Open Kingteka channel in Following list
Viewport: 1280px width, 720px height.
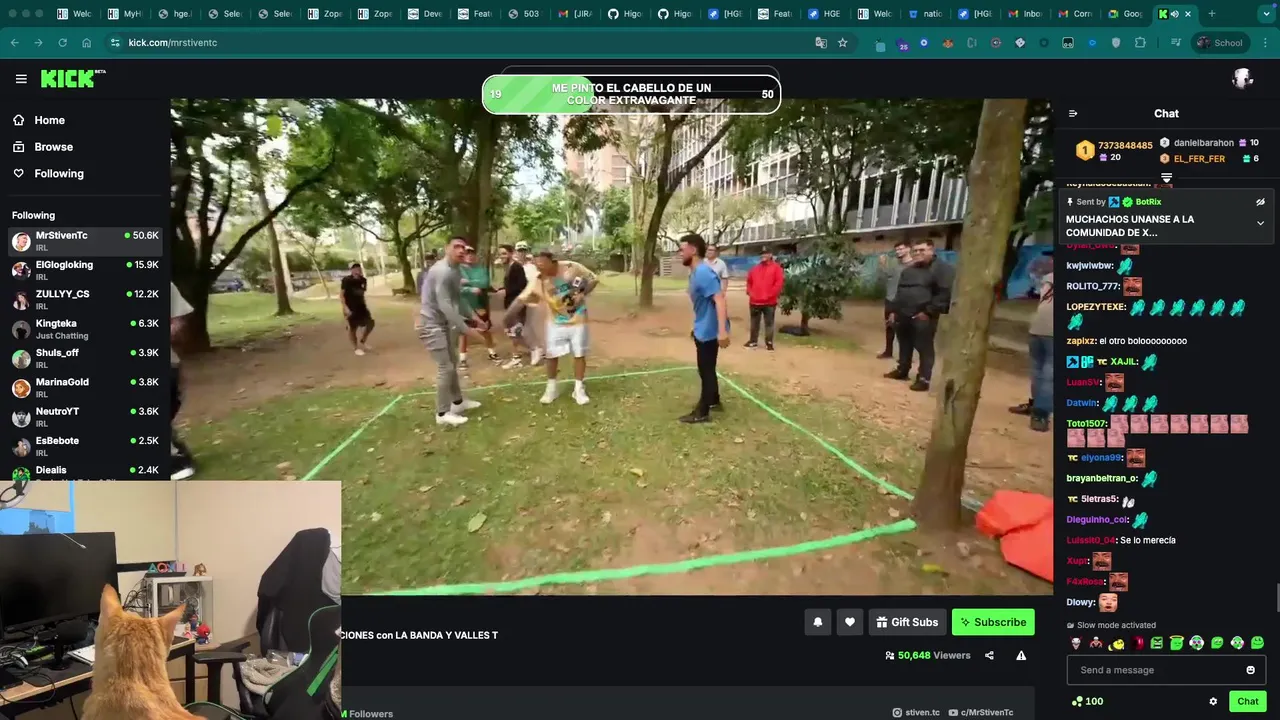click(x=85, y=329)
